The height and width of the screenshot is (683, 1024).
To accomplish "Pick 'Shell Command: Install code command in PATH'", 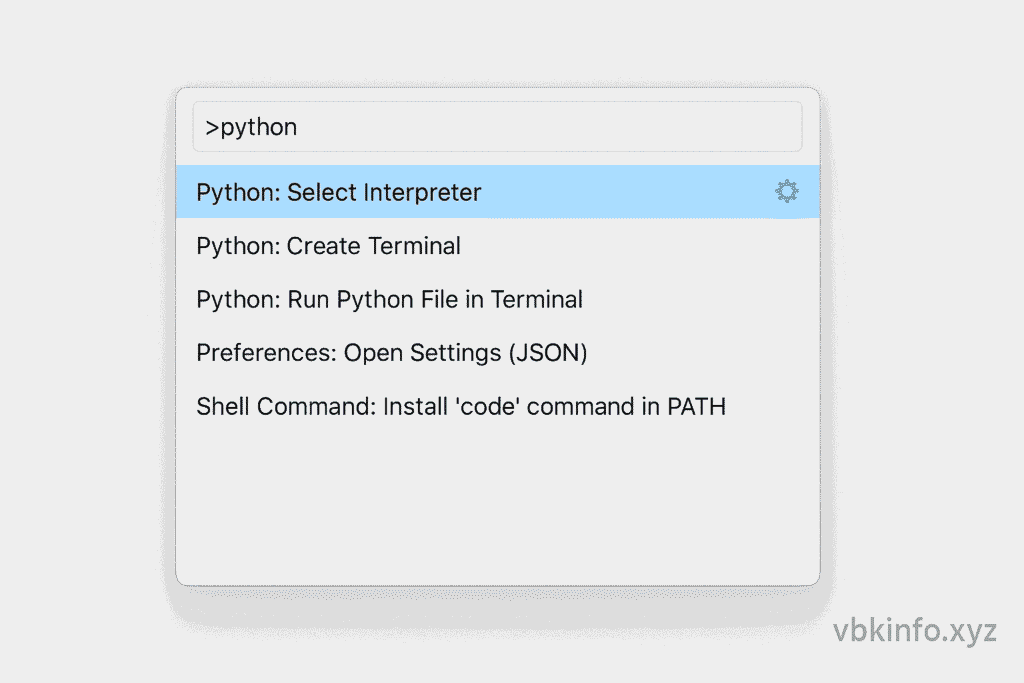I will [x=460, y=407].
